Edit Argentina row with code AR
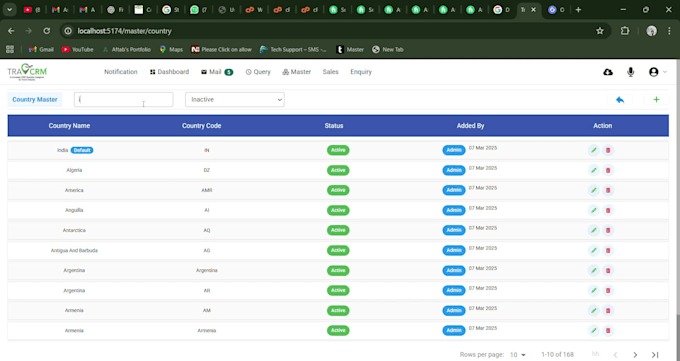This screenshot has height=361, width=680. click(x=593, y=290)
